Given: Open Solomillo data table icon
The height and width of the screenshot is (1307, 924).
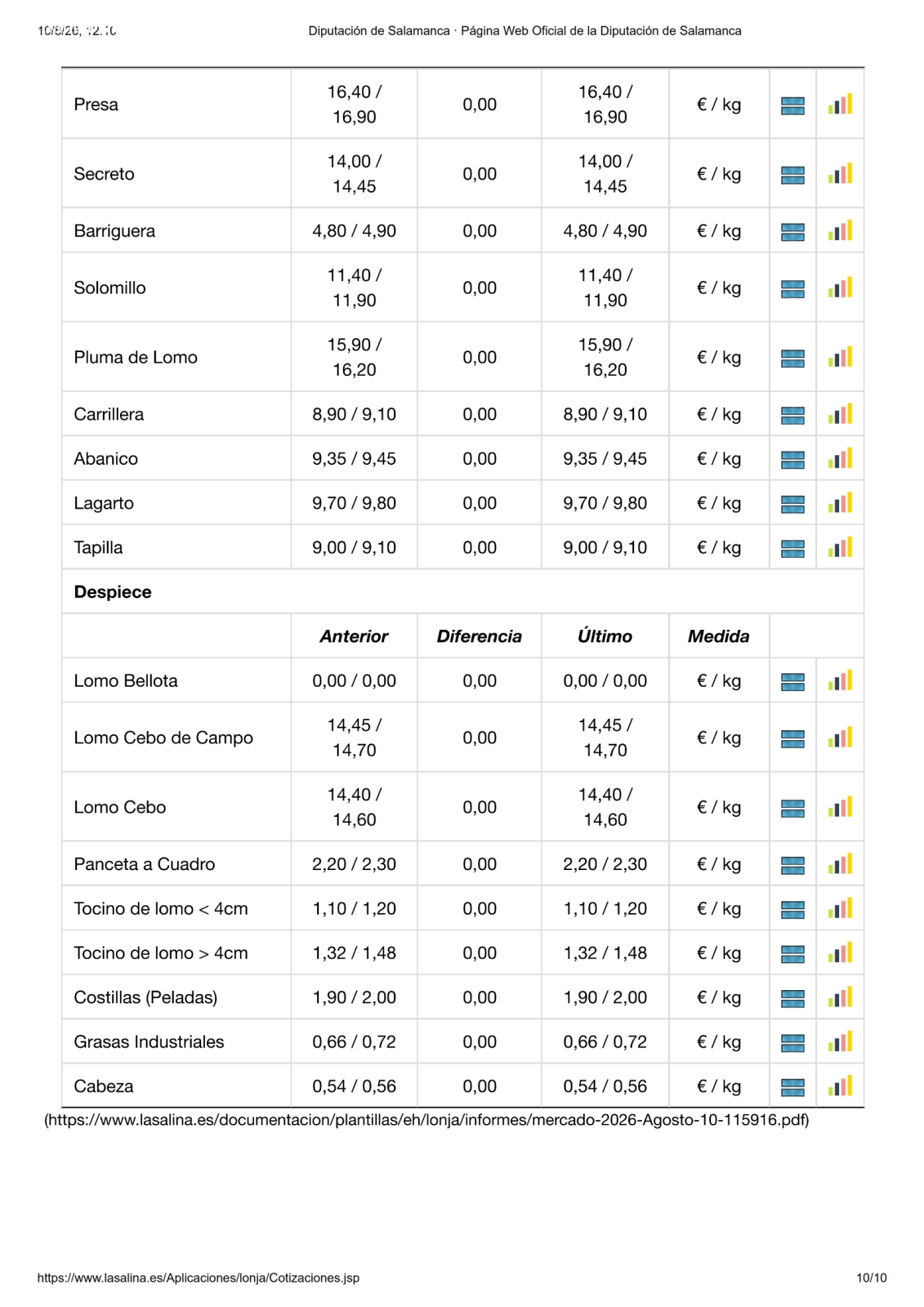Looking at the screenshot, I should click(x=792, y=289).
